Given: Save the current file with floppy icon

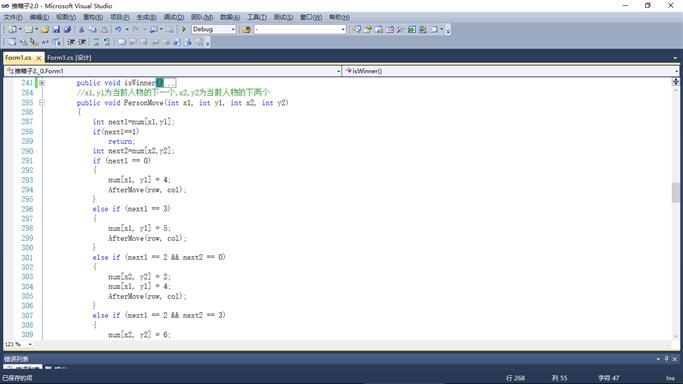Looking at the screenshot, I should point(56,29).
